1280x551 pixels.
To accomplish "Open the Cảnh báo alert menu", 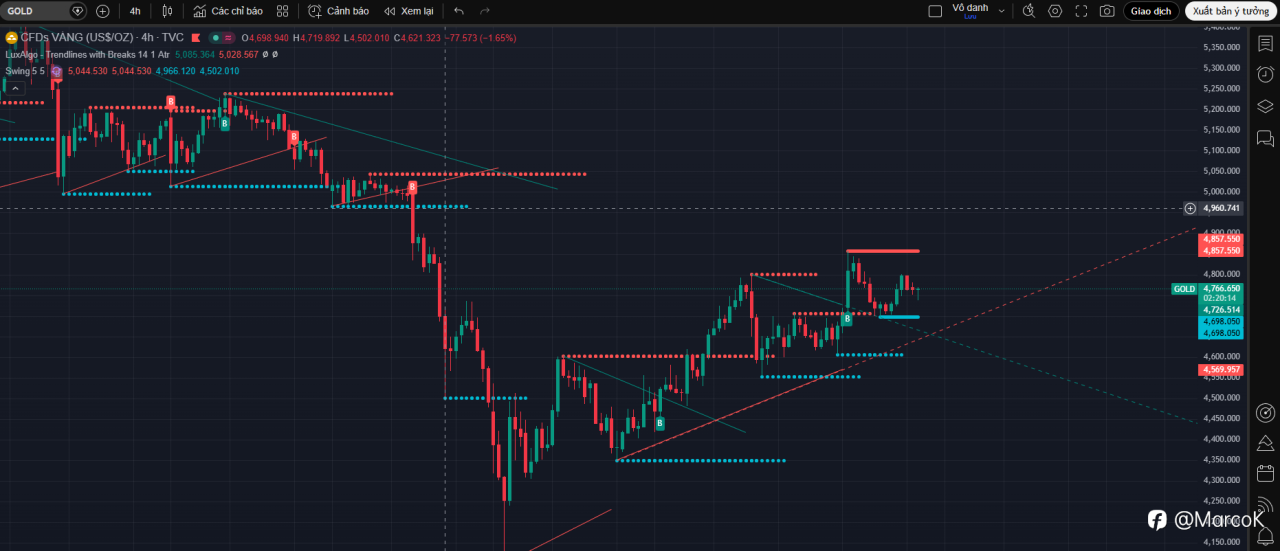I will (x=338, y=11).
